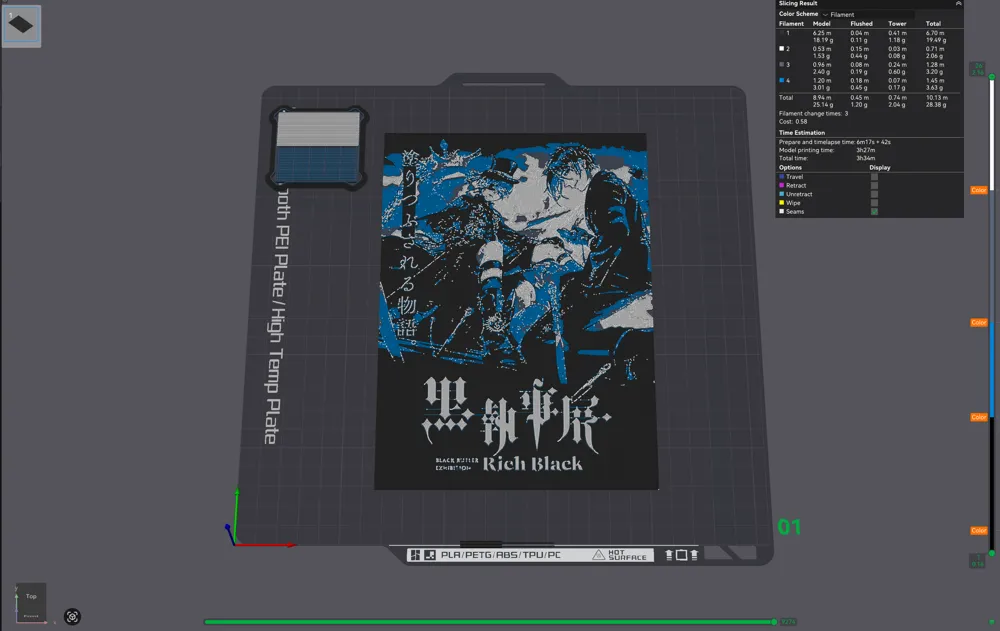This screenshot has height=631, width=1000.
Task: Click Filament change times: 3 text
Action: [x=813, y=114]
